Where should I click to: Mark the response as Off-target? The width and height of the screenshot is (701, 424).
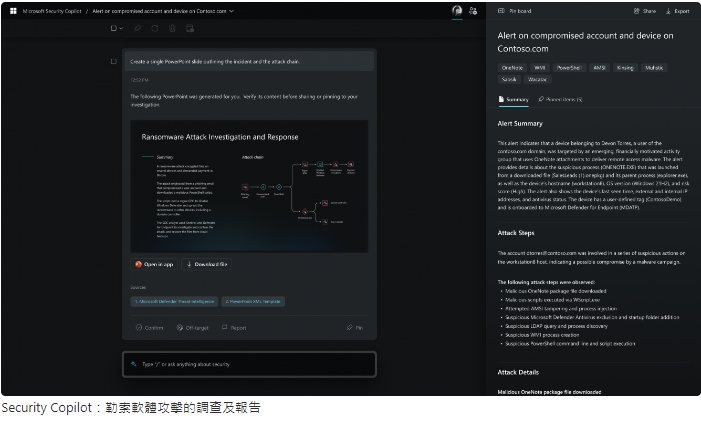coord(192,327)
